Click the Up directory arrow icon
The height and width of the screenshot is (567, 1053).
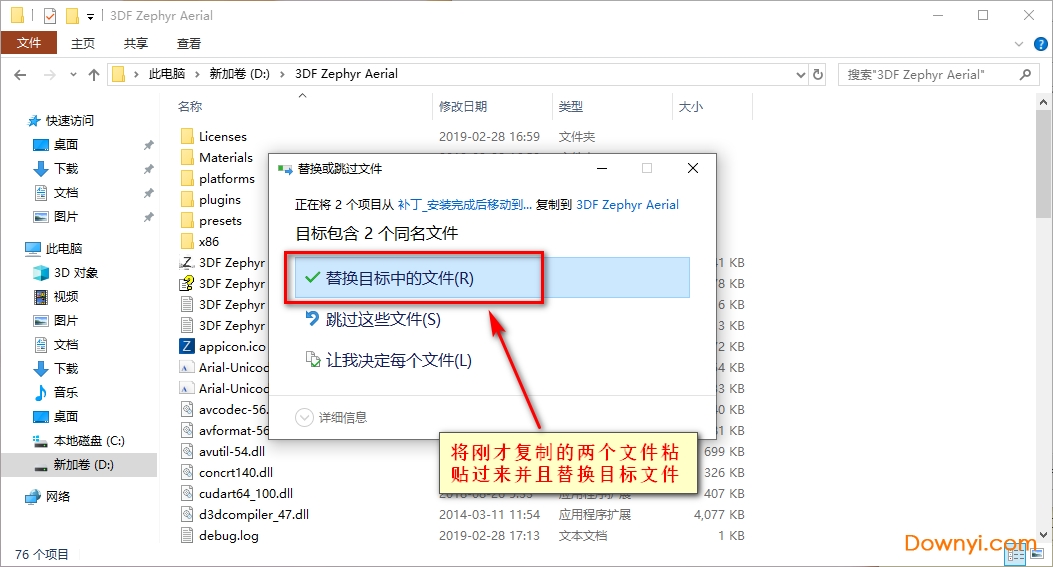pos(94,74)
